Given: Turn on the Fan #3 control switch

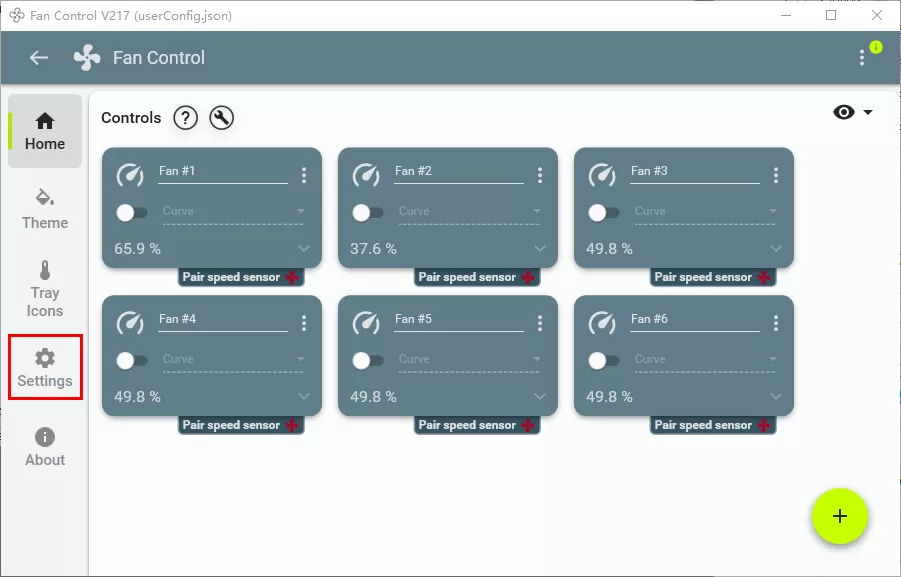Looking at the screenshot, I should pos(603,213).
